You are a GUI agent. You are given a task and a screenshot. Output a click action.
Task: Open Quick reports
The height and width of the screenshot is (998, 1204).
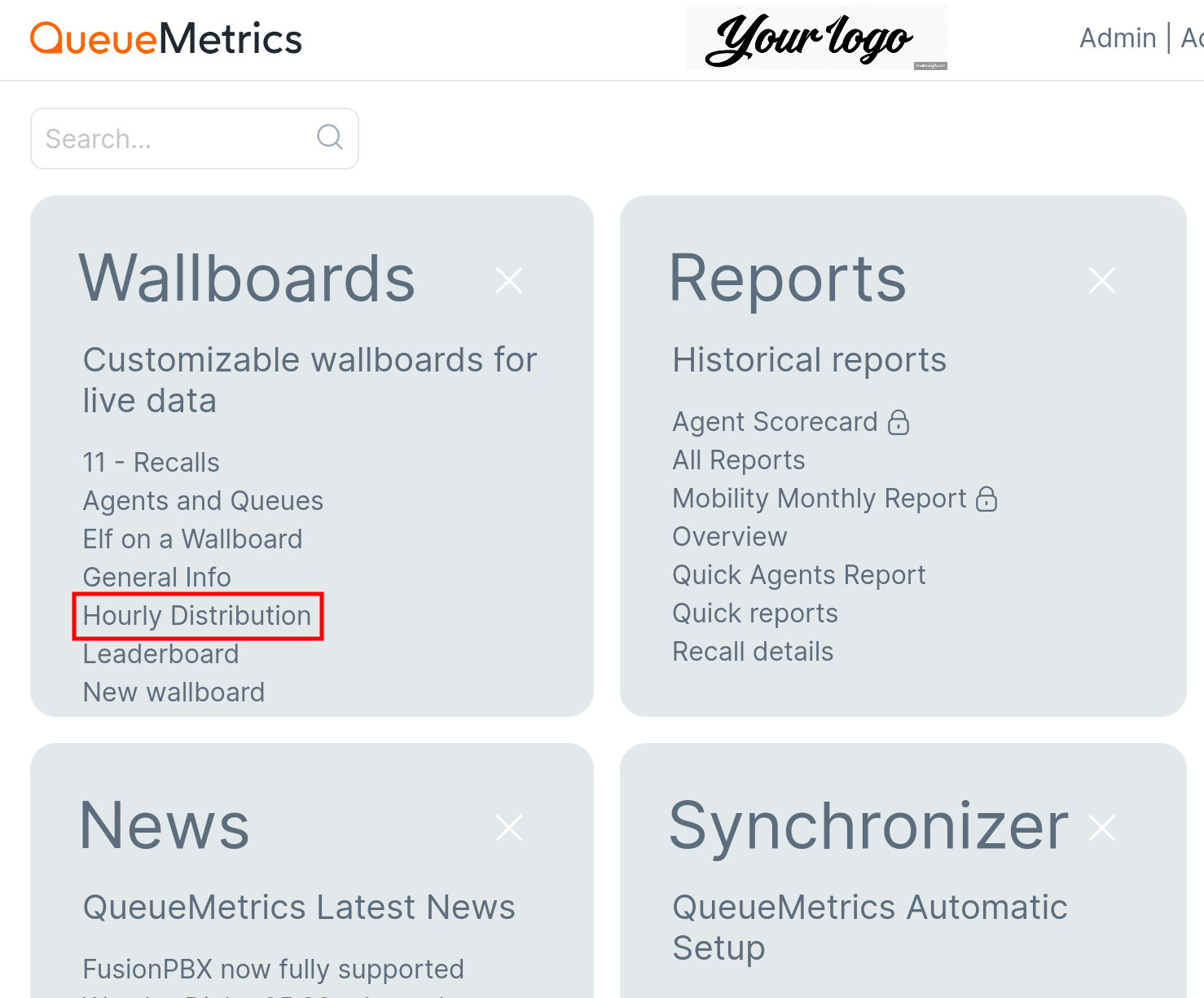[x=755, y=613]
